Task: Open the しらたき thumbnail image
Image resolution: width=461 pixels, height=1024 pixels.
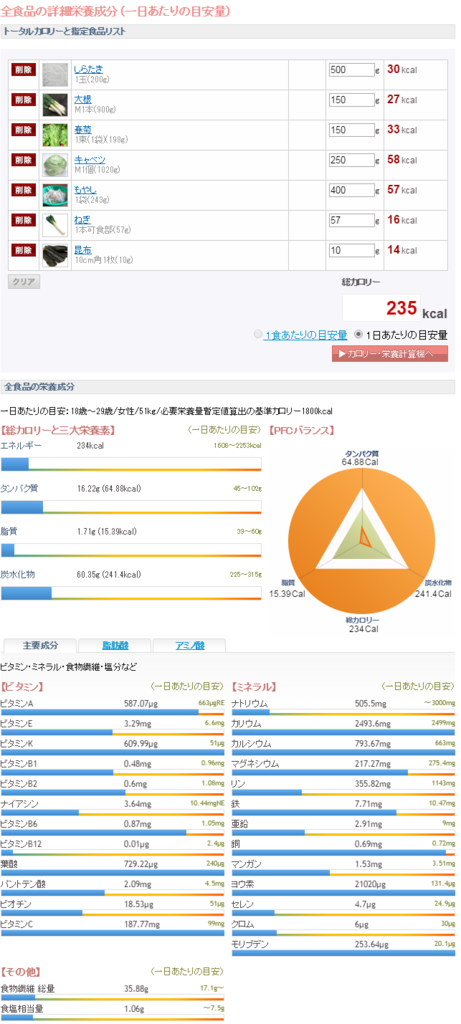Action: [55, 74]
